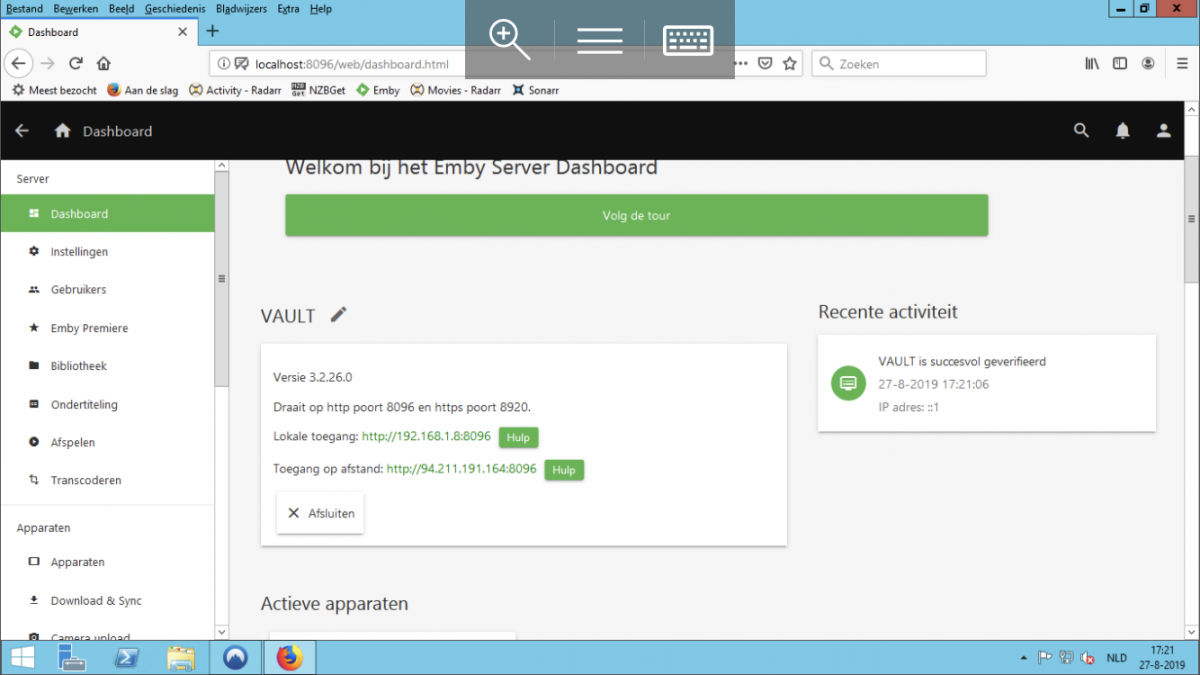1200x675 pixels.
Task: Close the Dashboard tab
Action: [x=182, y=32]
